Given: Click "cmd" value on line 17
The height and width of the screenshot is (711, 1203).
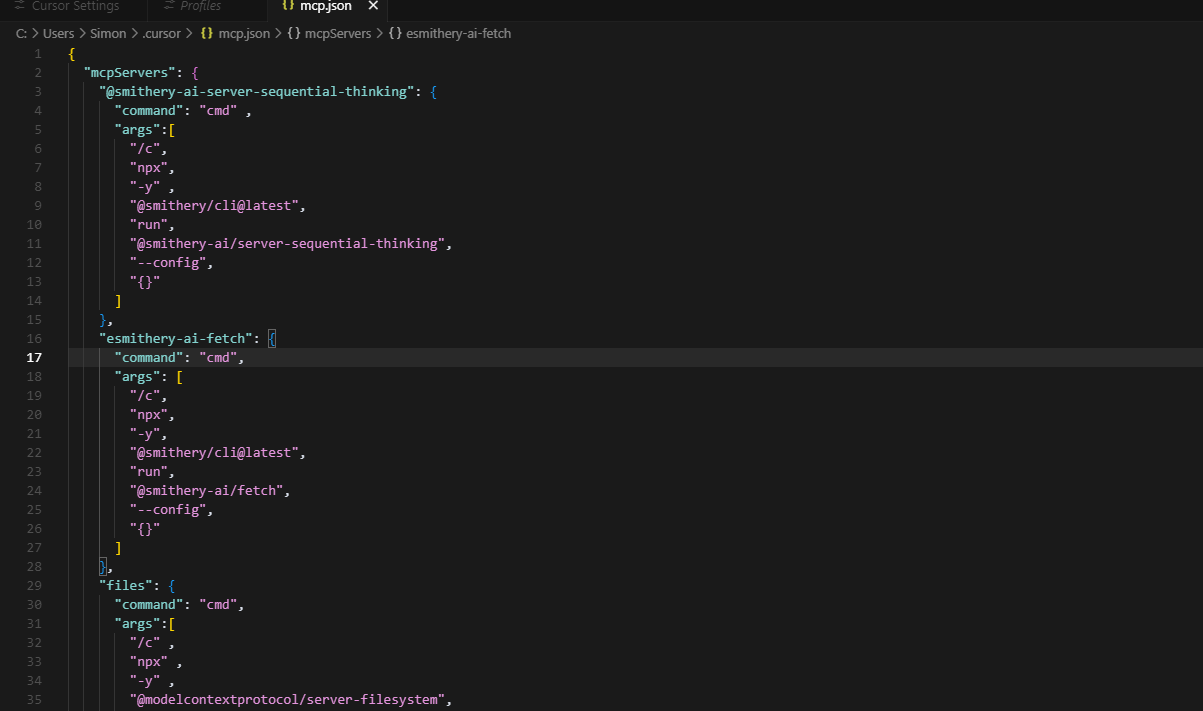Looking at the screenshot, I should tap(218, 357).
